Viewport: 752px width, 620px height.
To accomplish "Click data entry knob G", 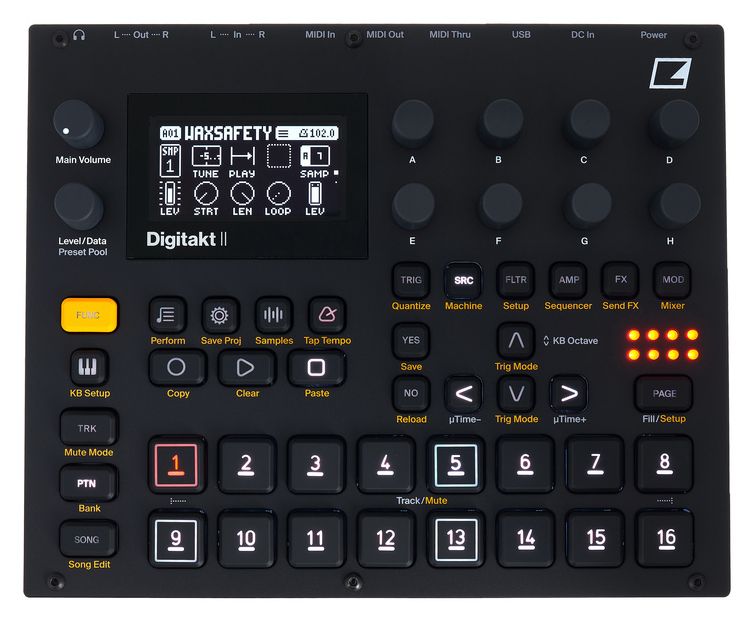I will point(589,205).
